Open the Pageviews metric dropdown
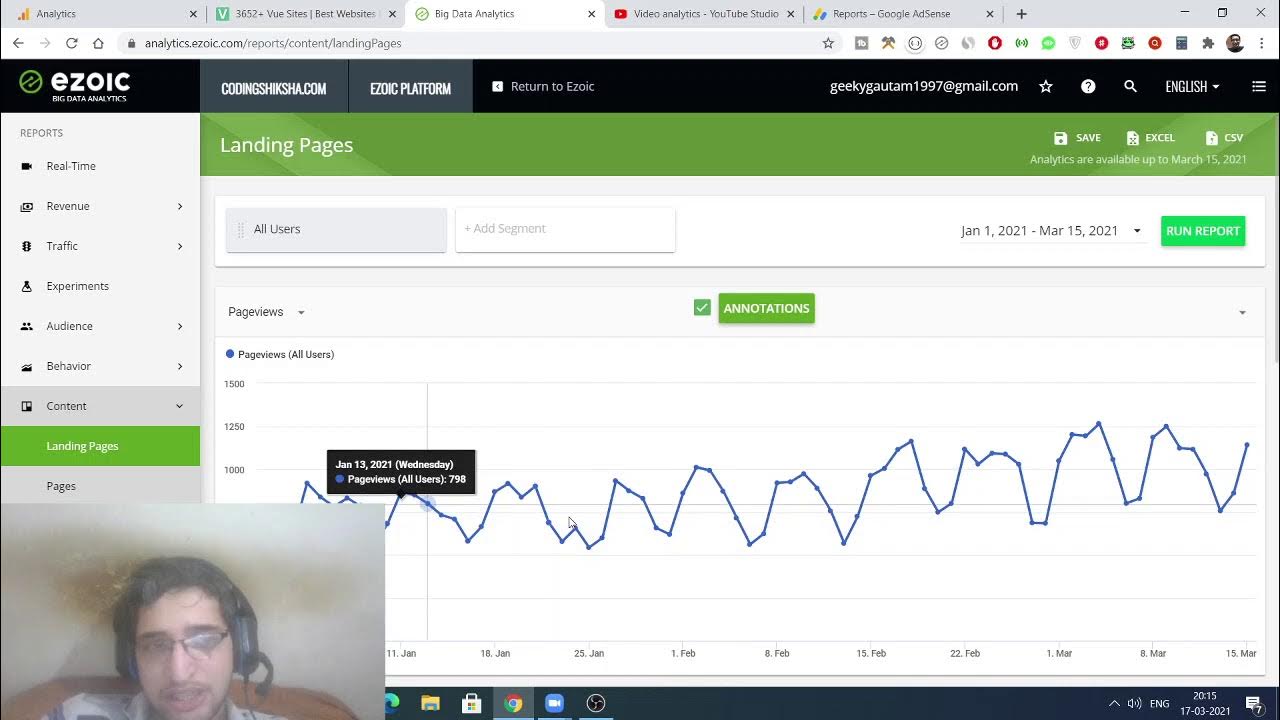This screenshot has width=1280, height=720. 266,312
